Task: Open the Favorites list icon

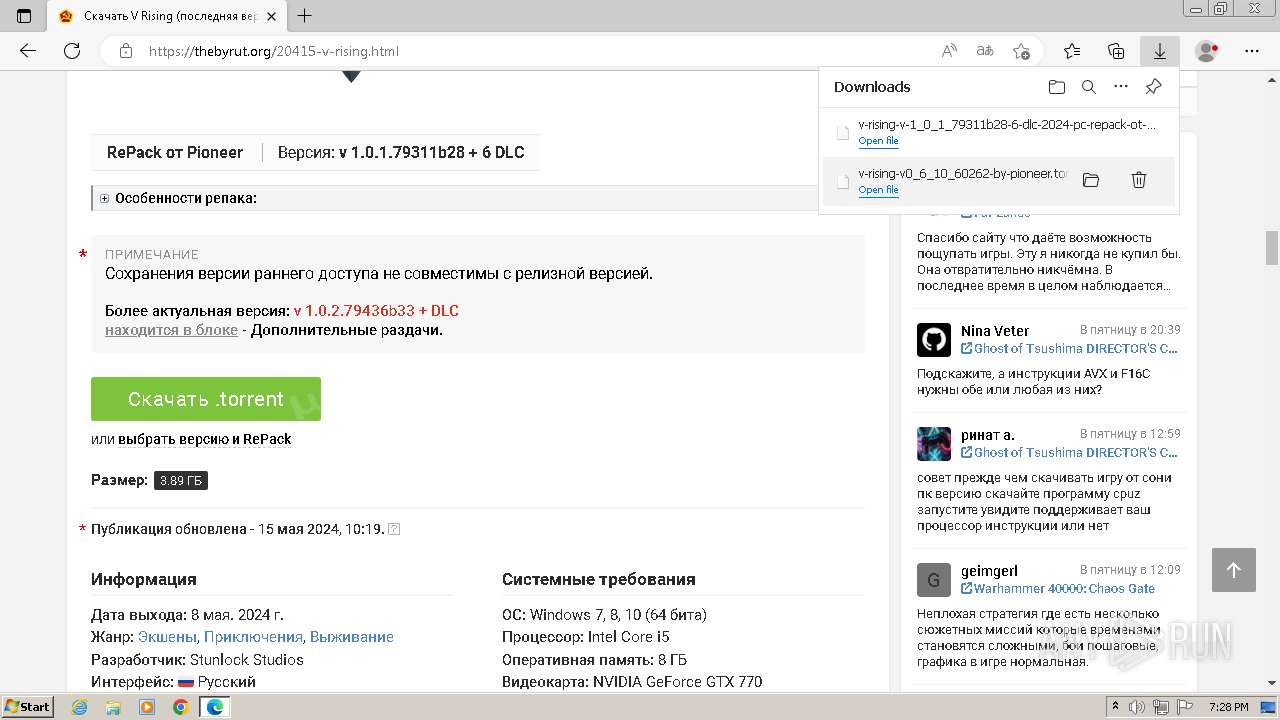Action: [x=1072, y=51]
